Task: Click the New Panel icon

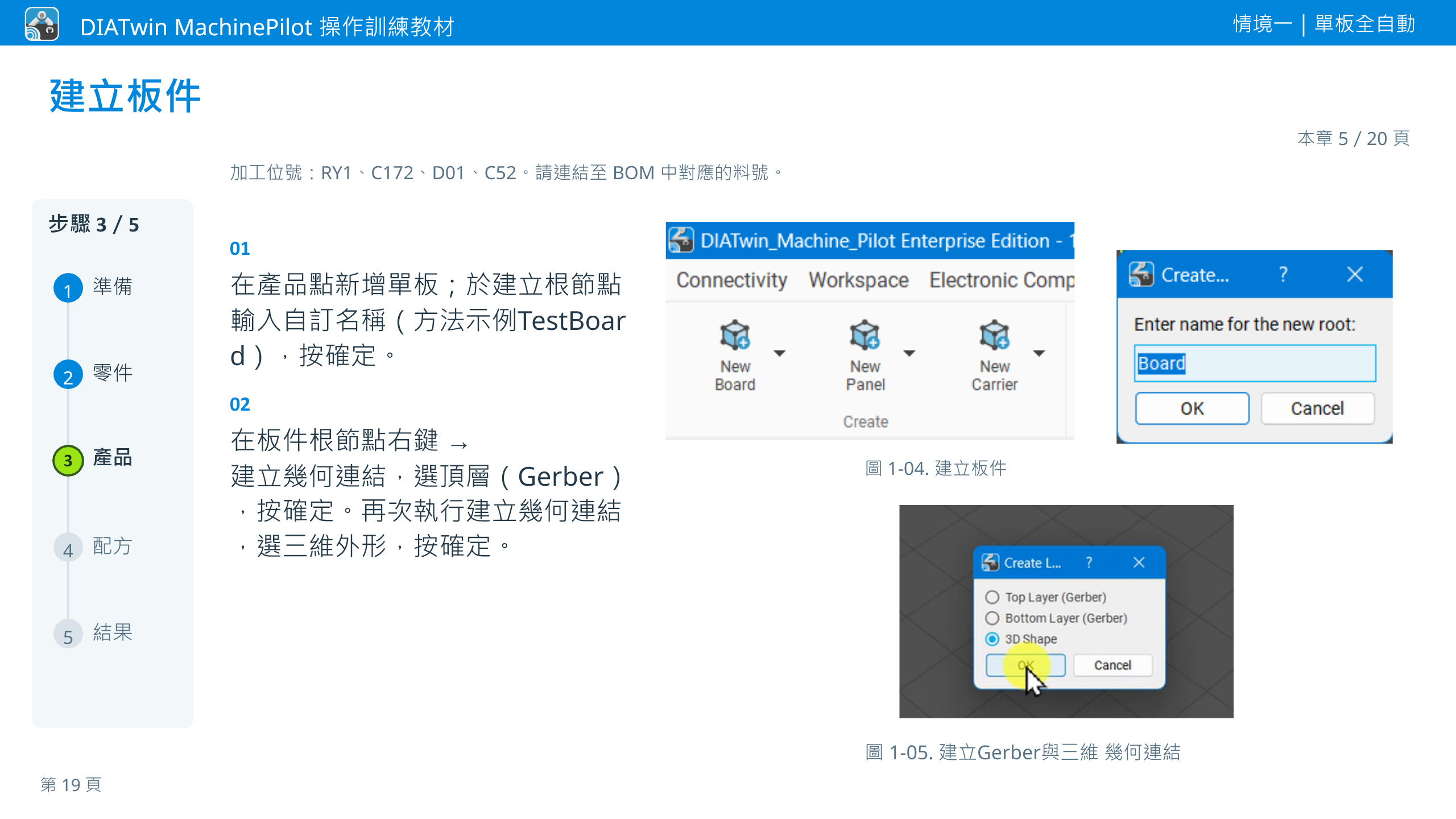Action: tap(864, 334)
